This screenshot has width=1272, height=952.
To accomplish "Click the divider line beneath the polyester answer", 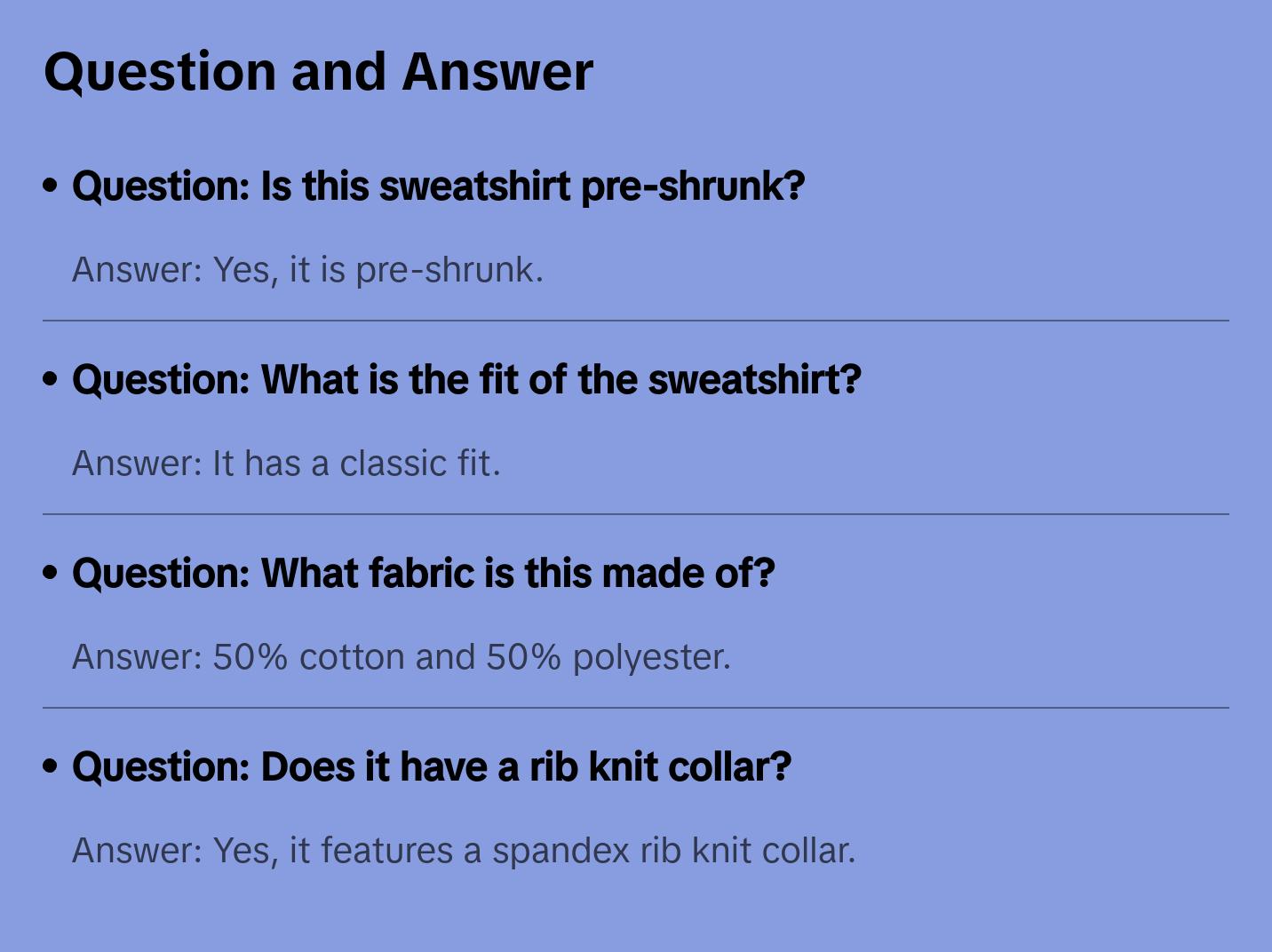I will coord(636,708).
